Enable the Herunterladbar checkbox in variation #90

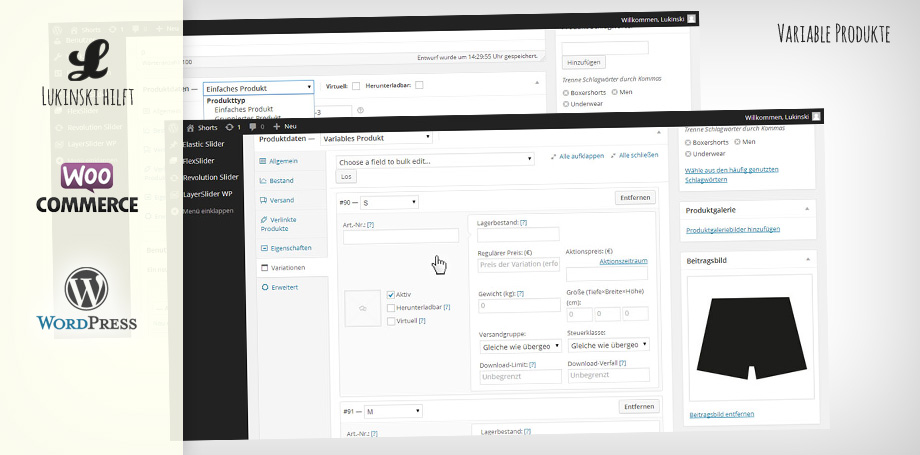(x=391, y=308)
